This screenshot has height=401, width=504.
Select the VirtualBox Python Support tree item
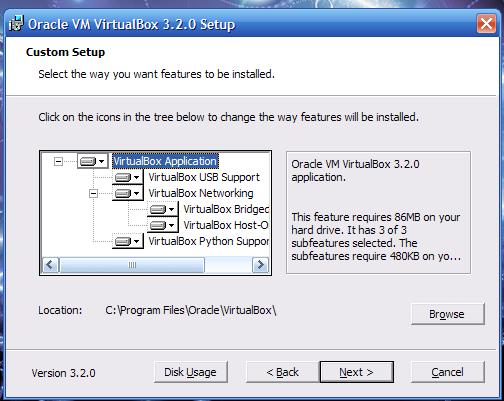209,241
